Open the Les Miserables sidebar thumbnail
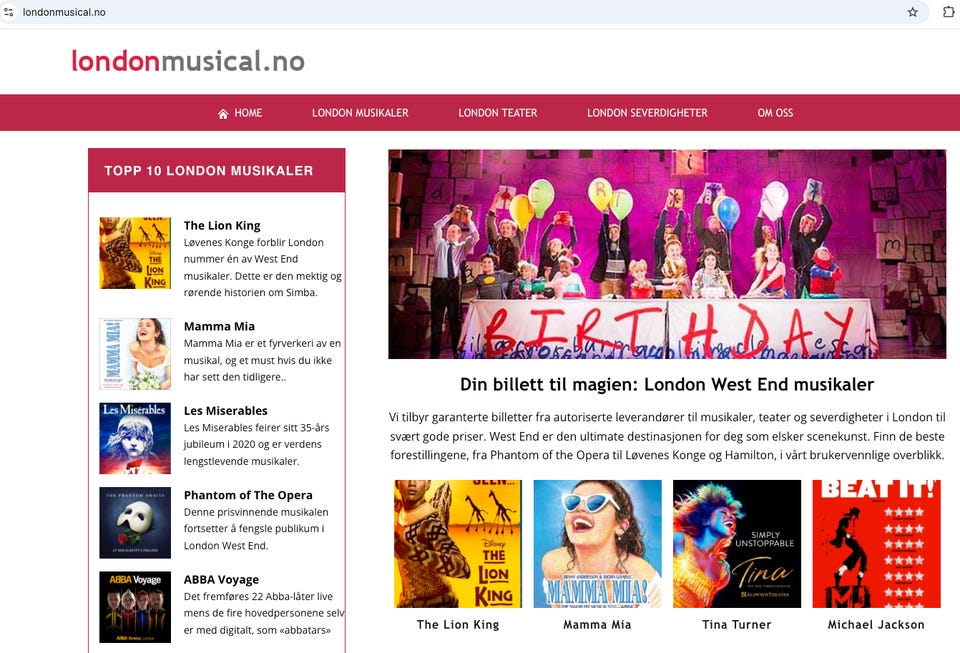The image size is (960, 653). click(x=135, y=438)
